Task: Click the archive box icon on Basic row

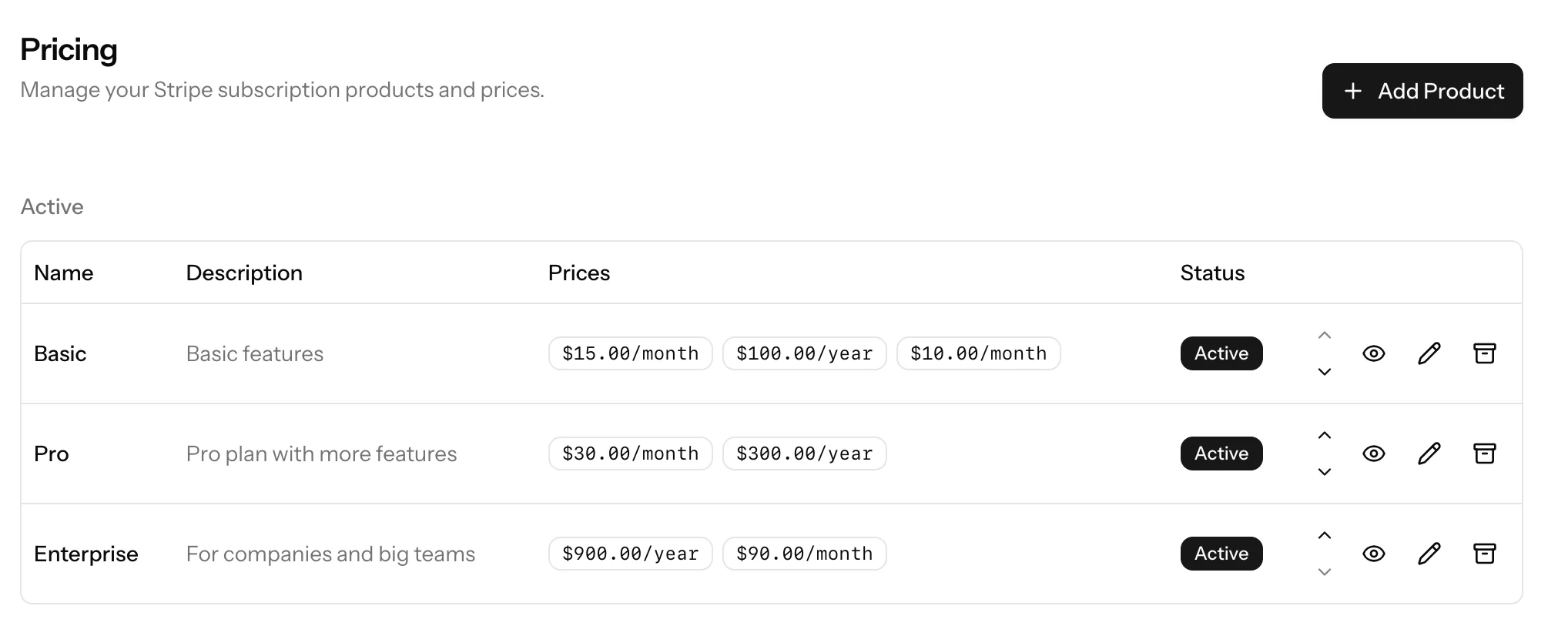Action: (x=1484, y=353)
